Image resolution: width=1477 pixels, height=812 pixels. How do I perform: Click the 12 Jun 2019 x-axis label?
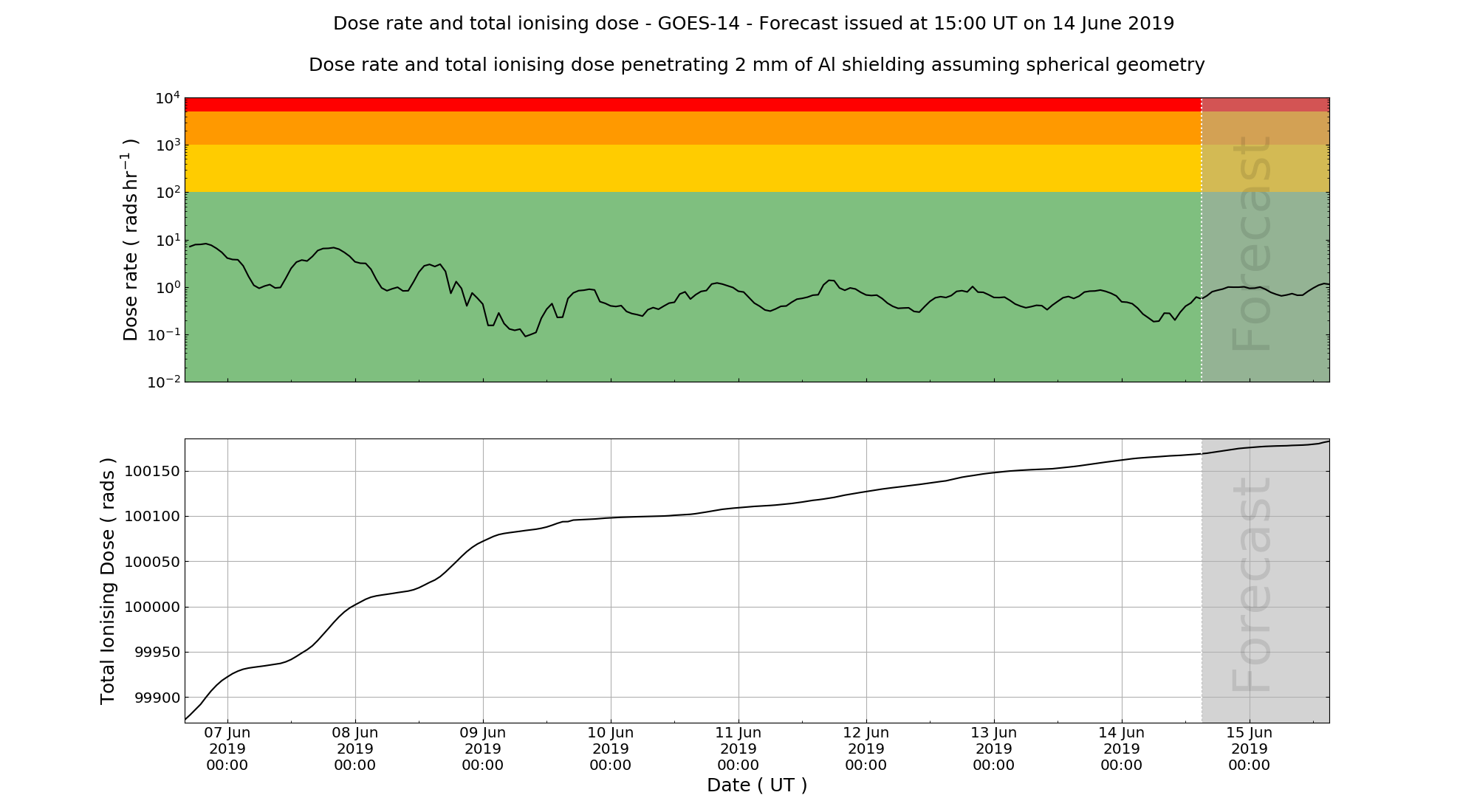[866, 749]
